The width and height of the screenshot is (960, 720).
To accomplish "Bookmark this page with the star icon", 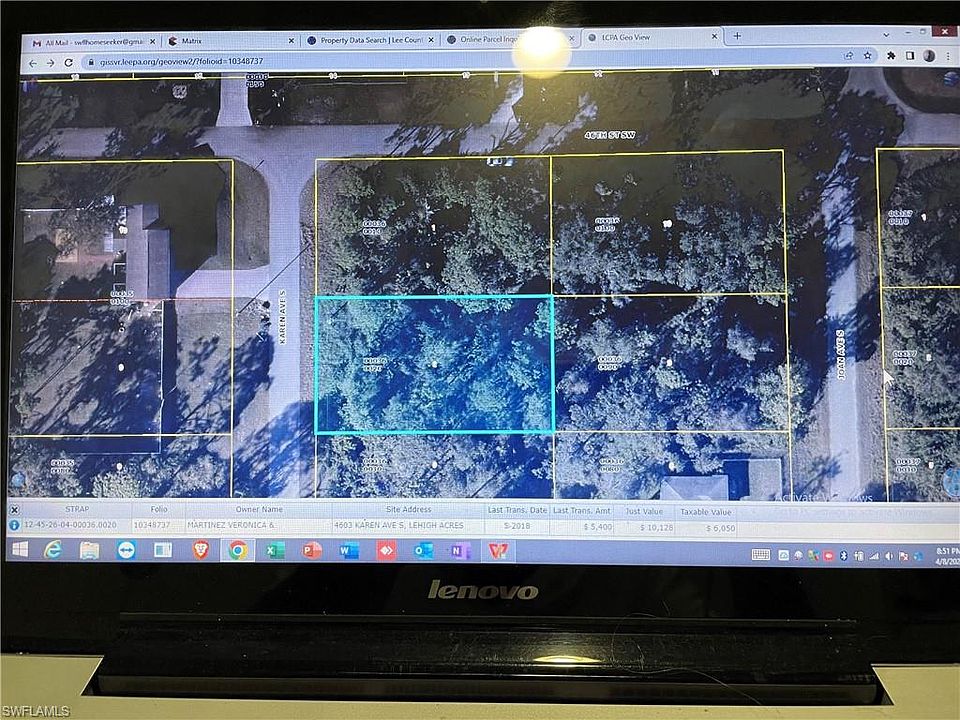I will [868, 56].
